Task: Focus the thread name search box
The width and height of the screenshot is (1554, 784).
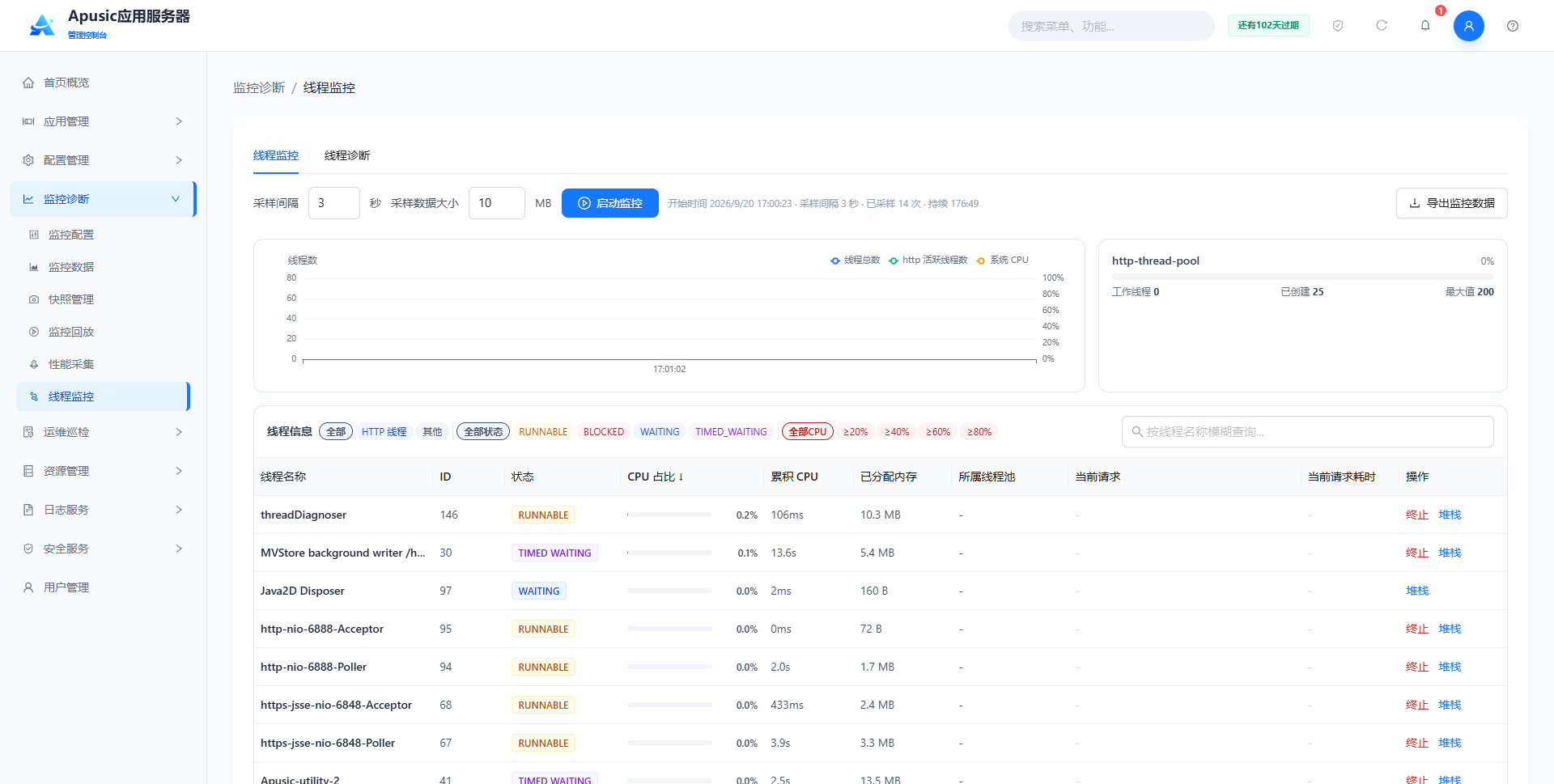Action: click(x=1308, y=432)
